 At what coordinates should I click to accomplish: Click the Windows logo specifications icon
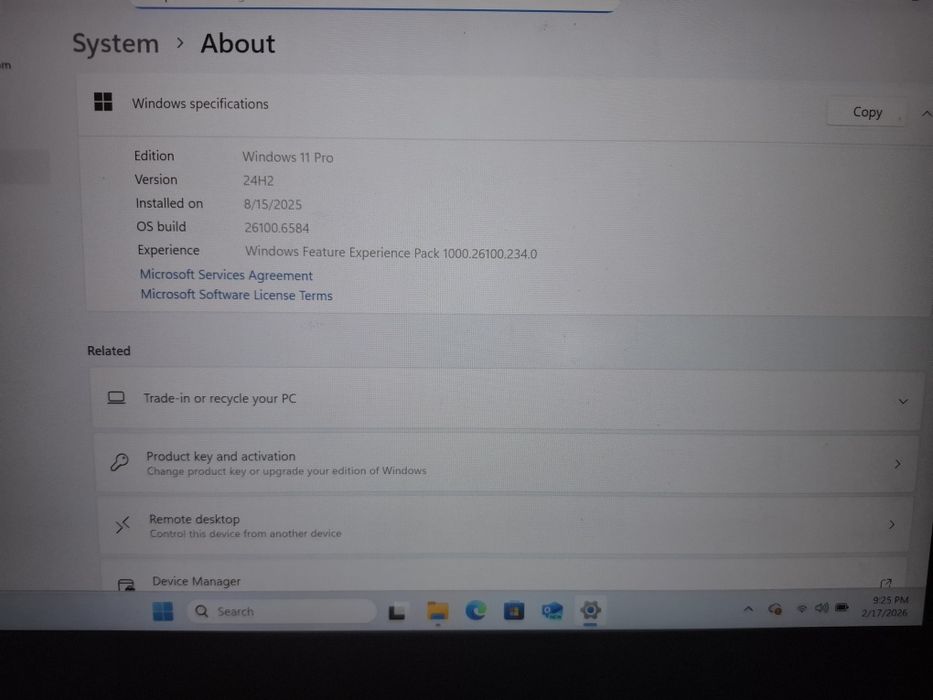coord(103,102)
